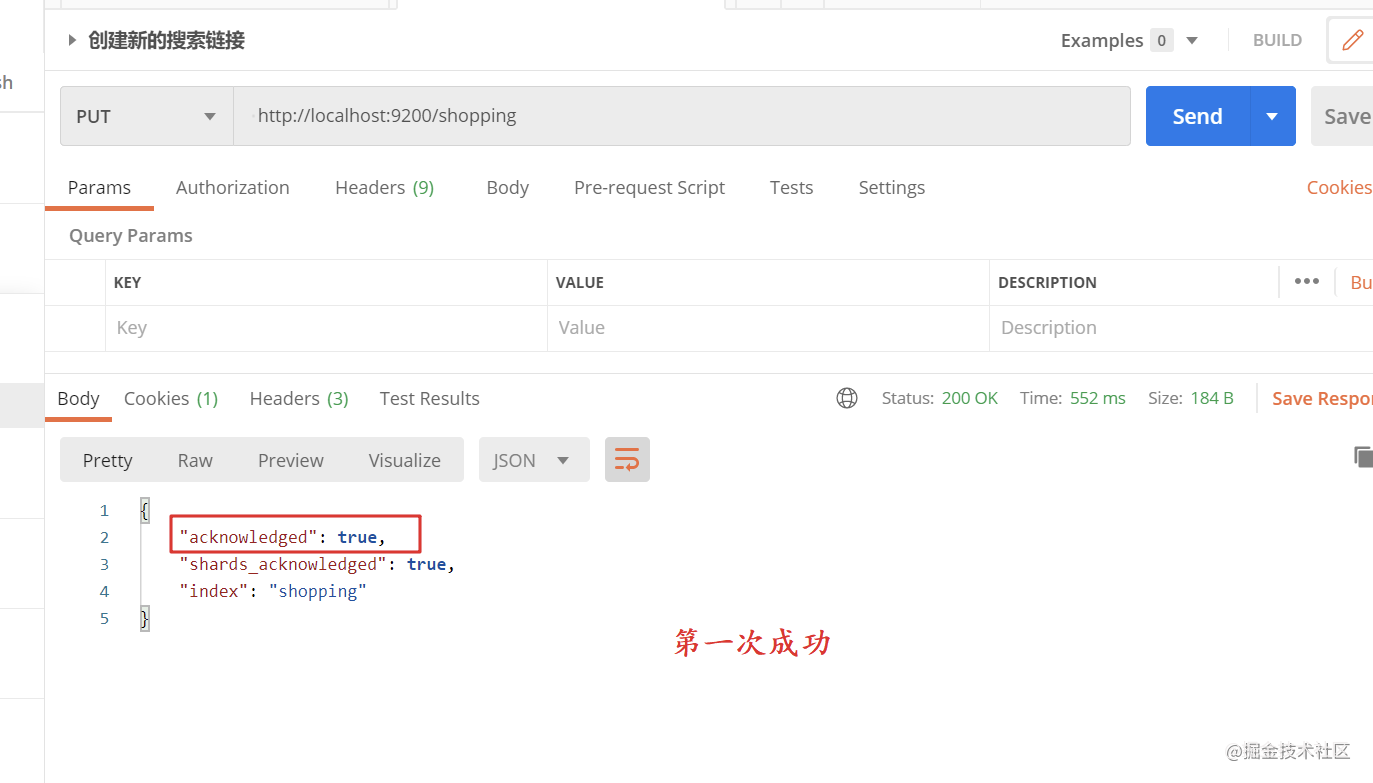Screen dimensions: 1373x783
Task: Click the wrap lines icon beside JSON
Action: pyautogui.click(x=627, y=460)
